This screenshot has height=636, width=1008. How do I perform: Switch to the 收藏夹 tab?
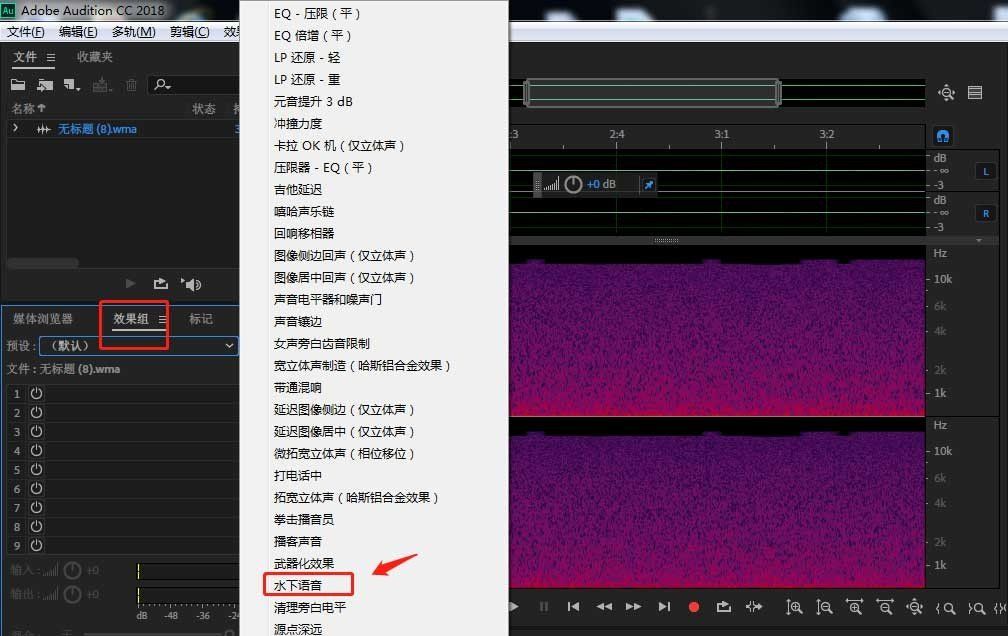(x=94, y=57)
